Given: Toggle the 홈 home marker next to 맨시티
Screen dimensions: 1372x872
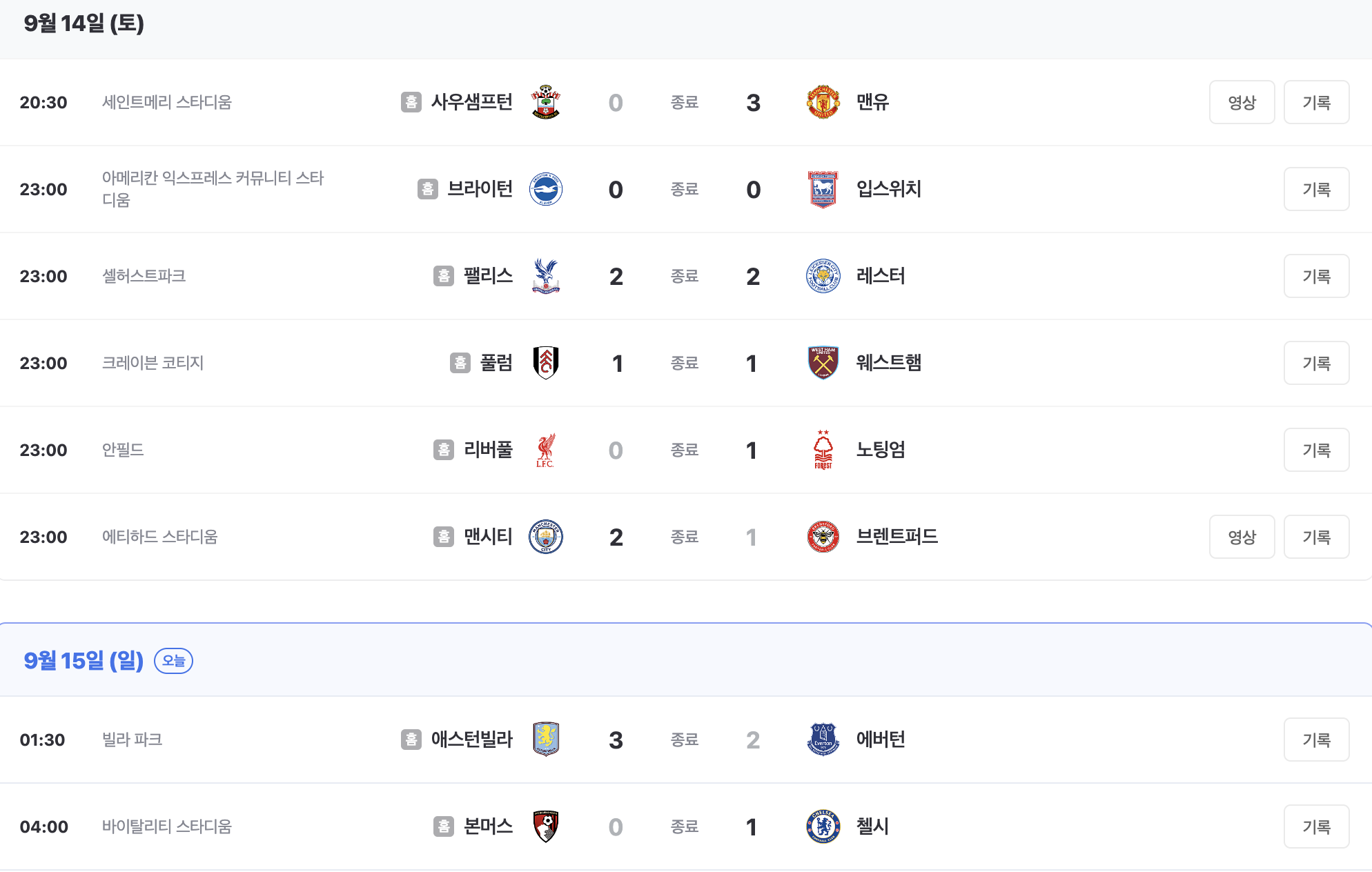Looking at the screenshot, I should 444,537.
